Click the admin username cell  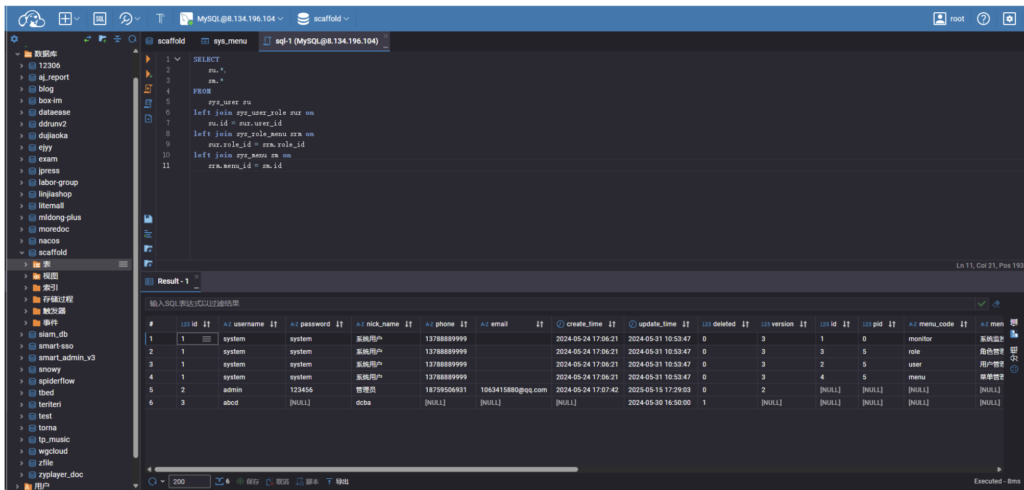251,389
